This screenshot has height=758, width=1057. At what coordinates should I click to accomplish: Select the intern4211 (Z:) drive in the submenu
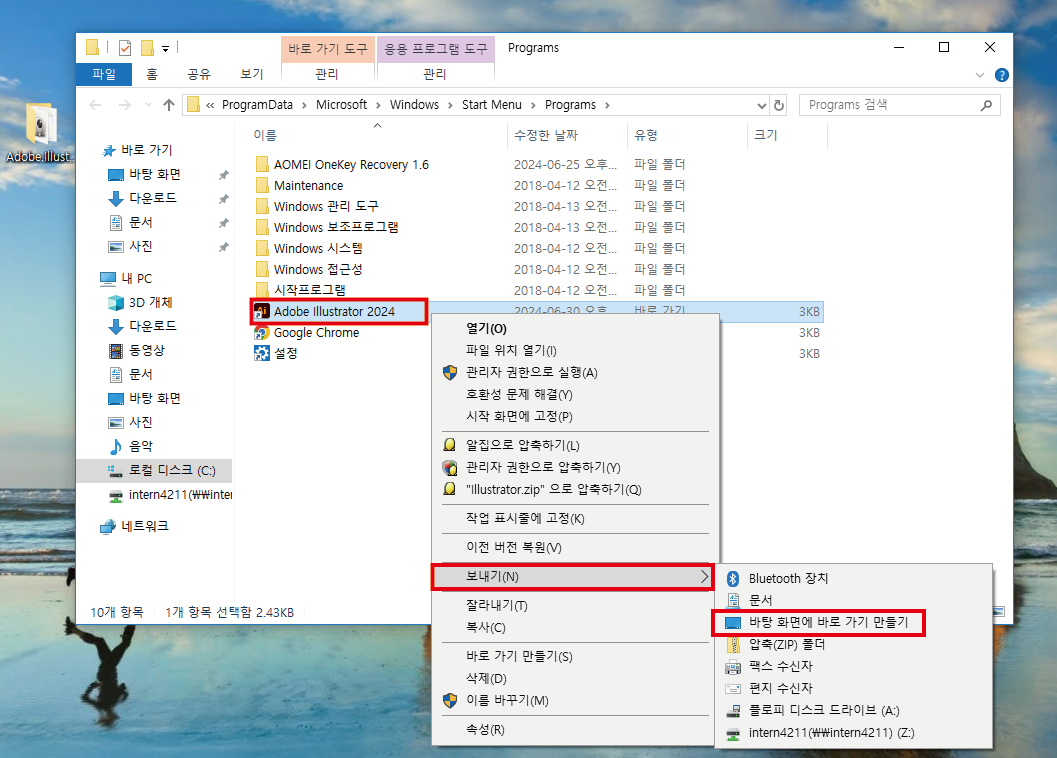pos(853,732)
